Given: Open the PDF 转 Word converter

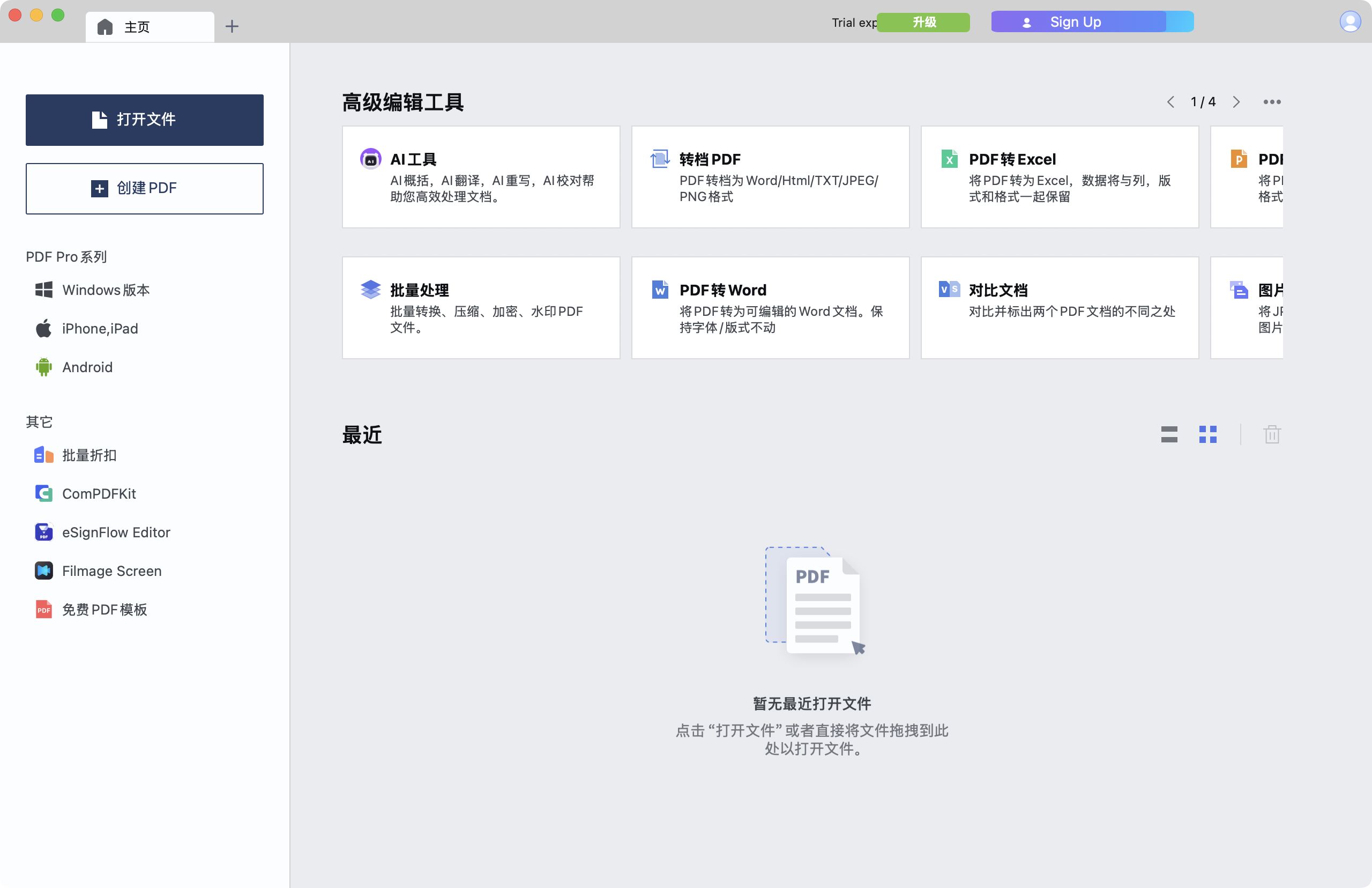Looking at the screenshot, I should tap(770, 307).
